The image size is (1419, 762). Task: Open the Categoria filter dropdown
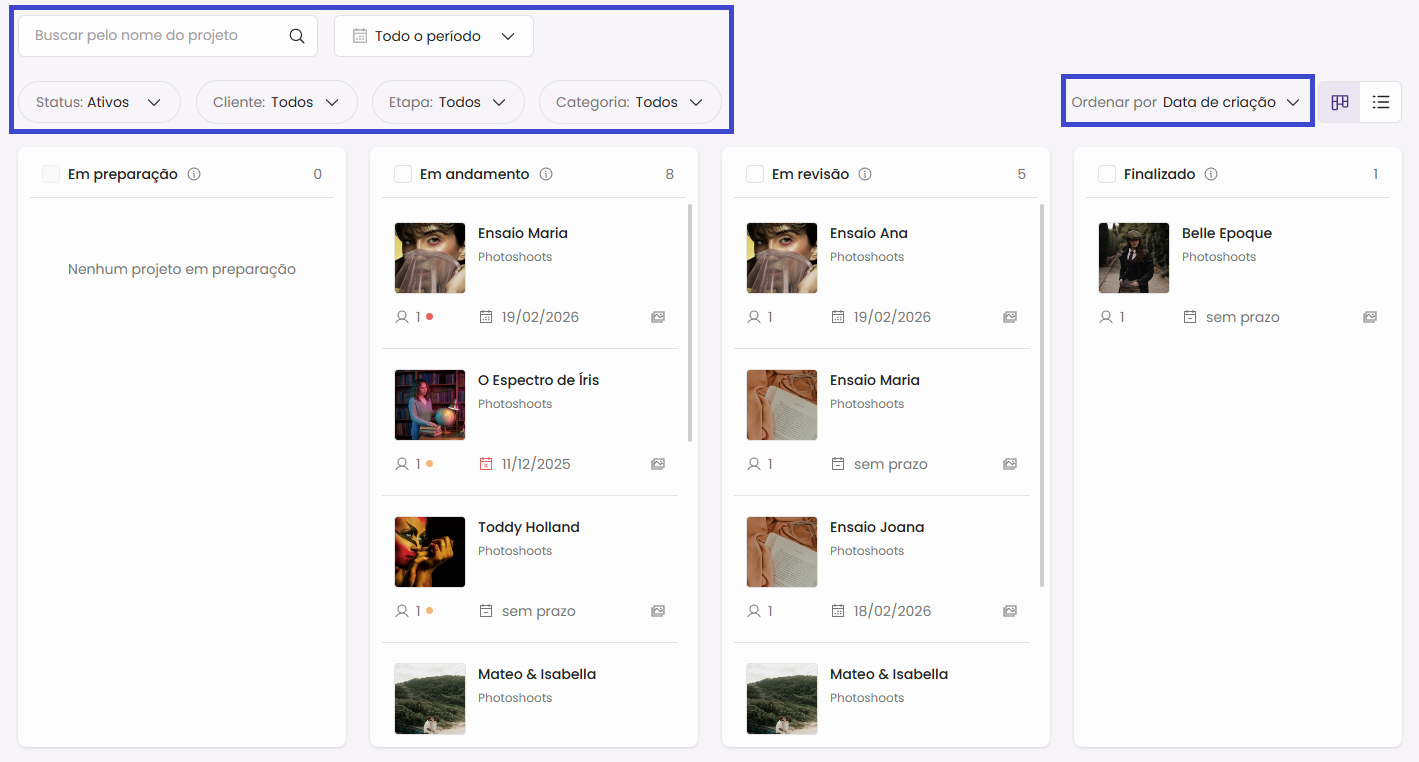629,102
